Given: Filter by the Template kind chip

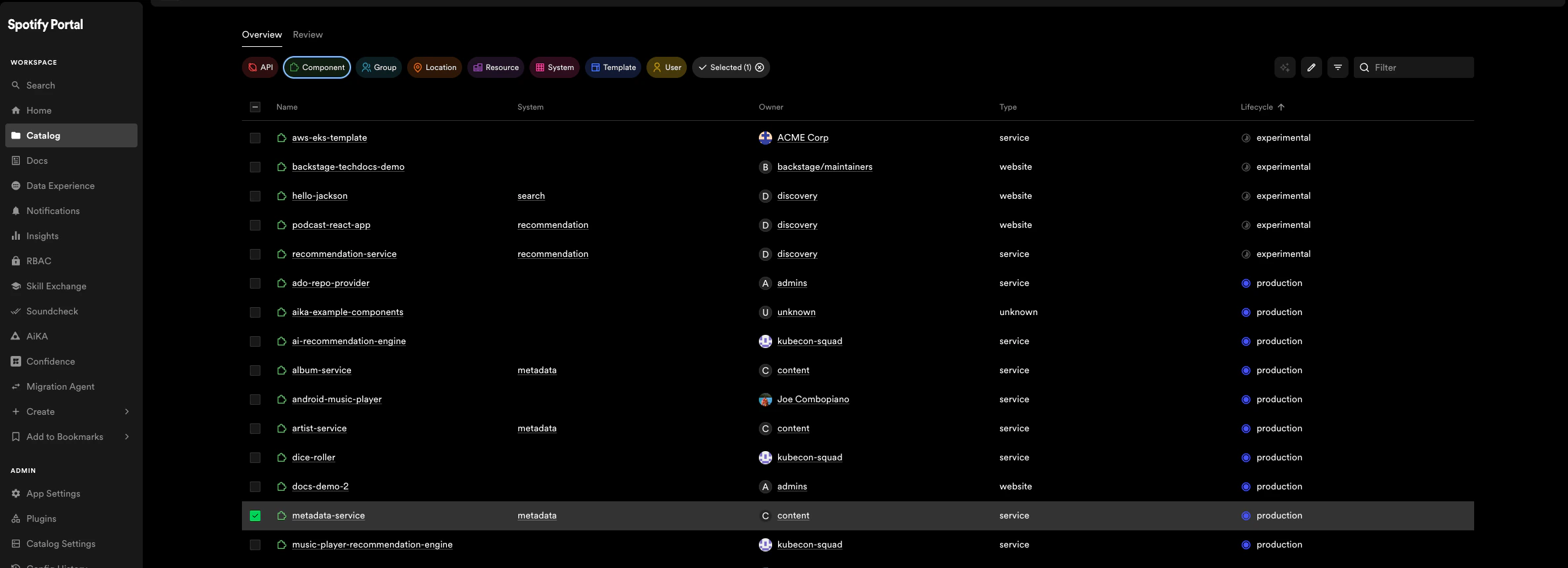Looking at the screenshot, I should click(613, 67).
